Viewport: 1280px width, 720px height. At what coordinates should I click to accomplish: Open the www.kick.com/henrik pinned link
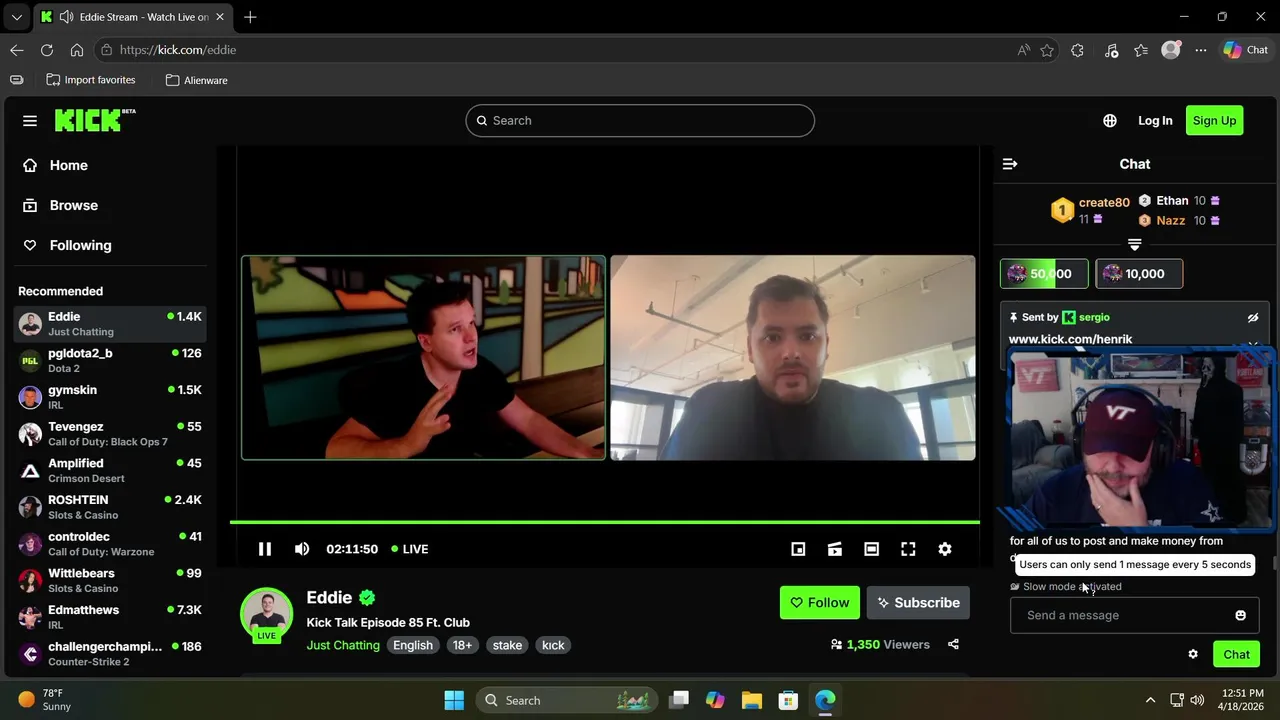pyautogui.click(x=1070, y=340)
